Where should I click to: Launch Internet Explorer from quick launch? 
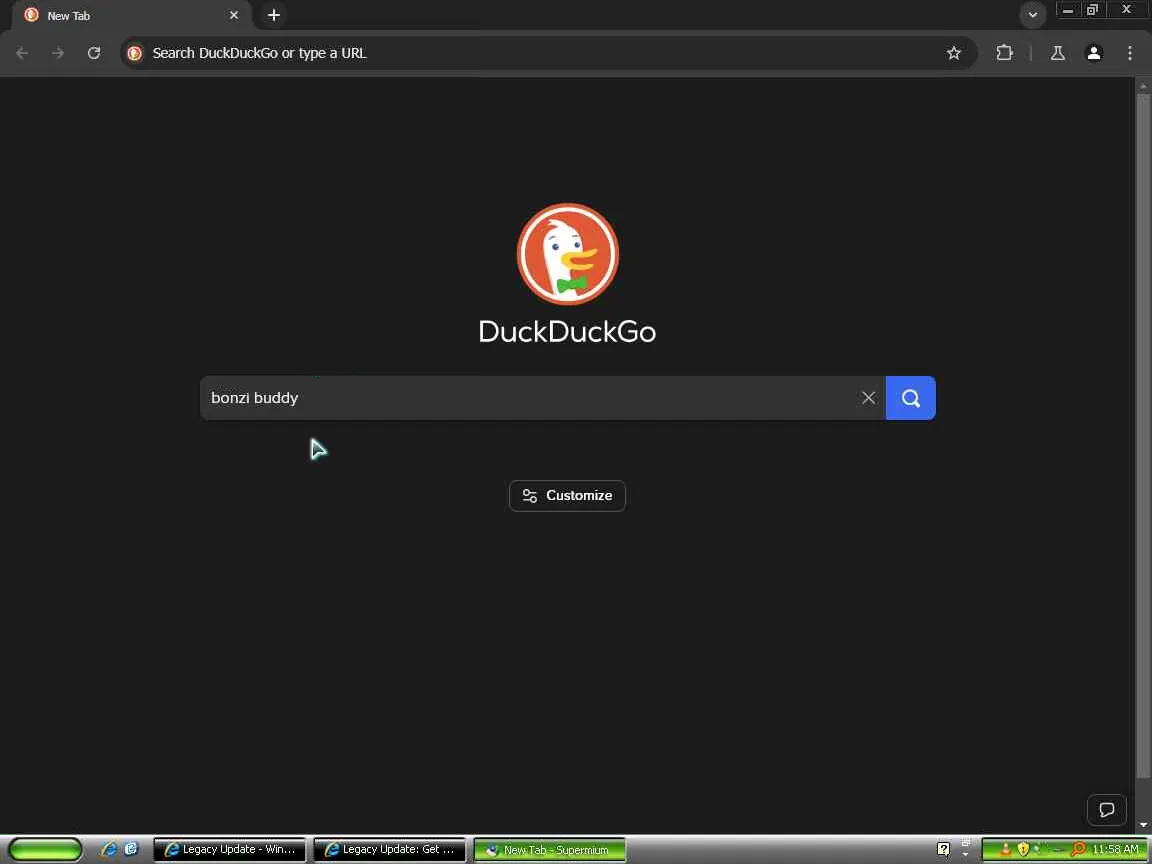tap(109, 849)
